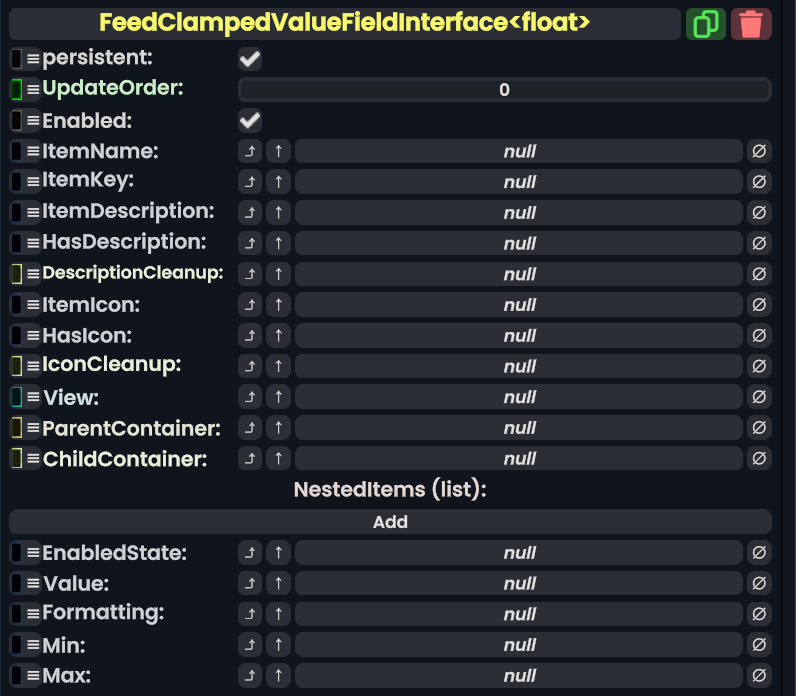Click the FeedClampedValueFieldInterface<float> component header
Screen dimensions: 796x696
click(x=345, y=23)
